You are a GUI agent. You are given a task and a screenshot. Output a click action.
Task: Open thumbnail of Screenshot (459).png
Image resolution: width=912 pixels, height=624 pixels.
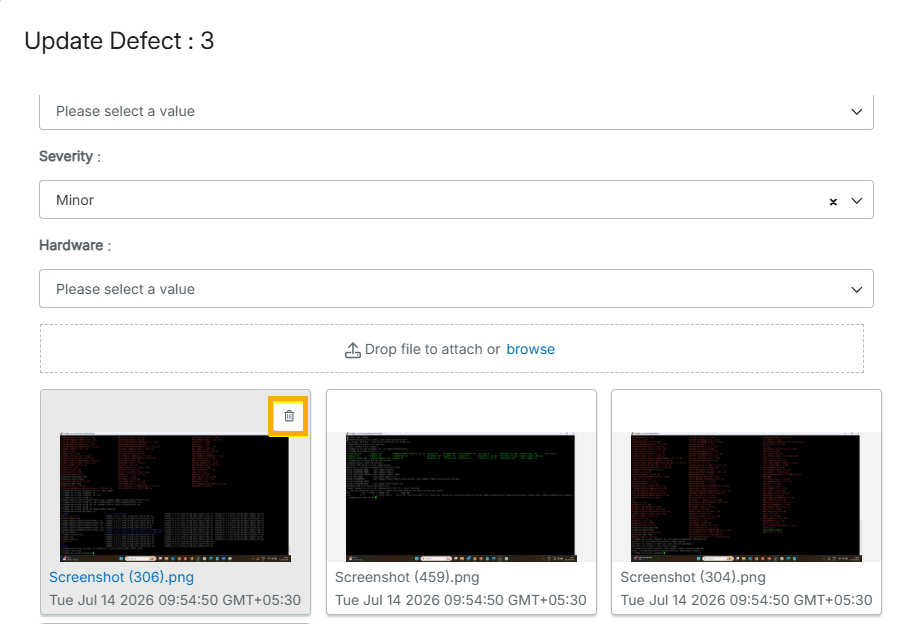pyautogui.click(x=461, y=497)
